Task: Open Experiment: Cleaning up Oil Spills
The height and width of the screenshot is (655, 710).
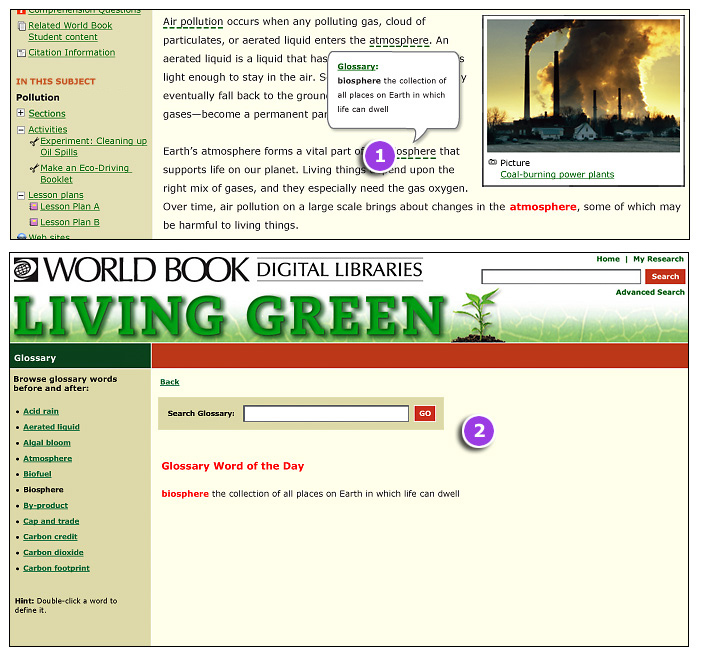Action: point(93,147)
